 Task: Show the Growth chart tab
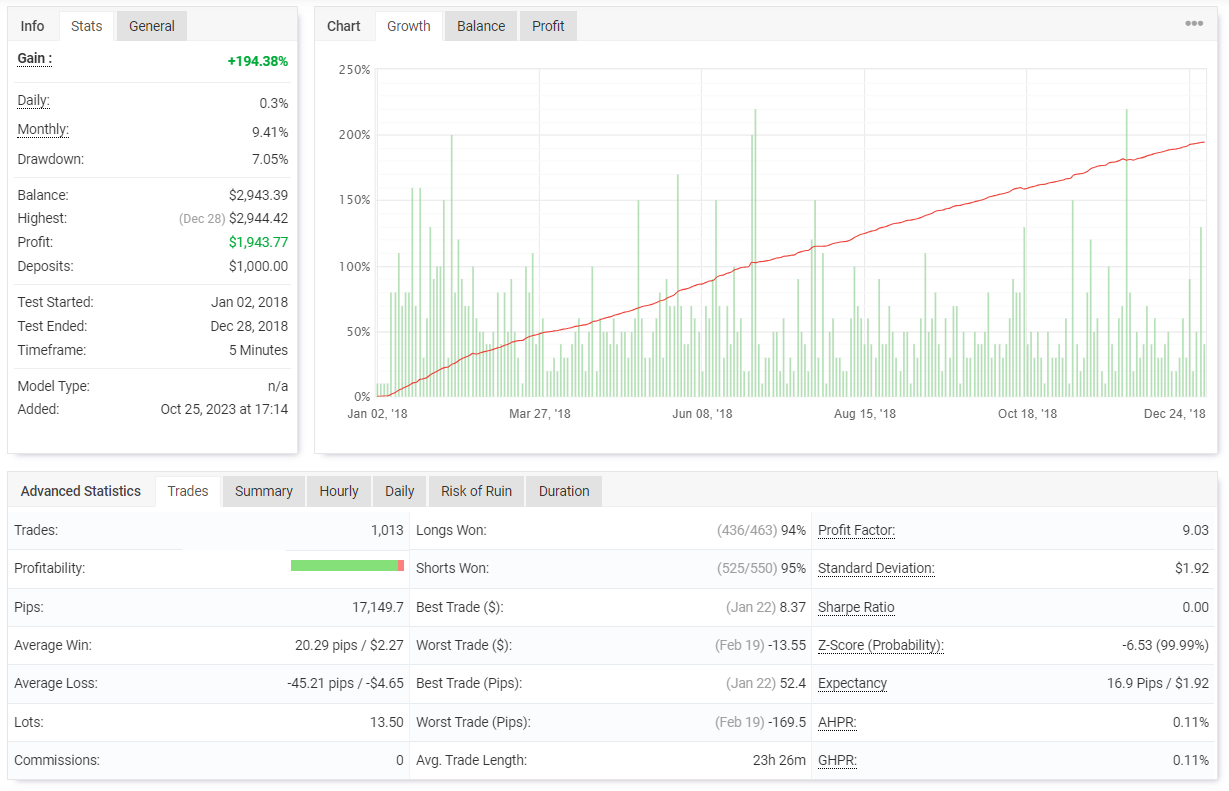tap(409, 26)
